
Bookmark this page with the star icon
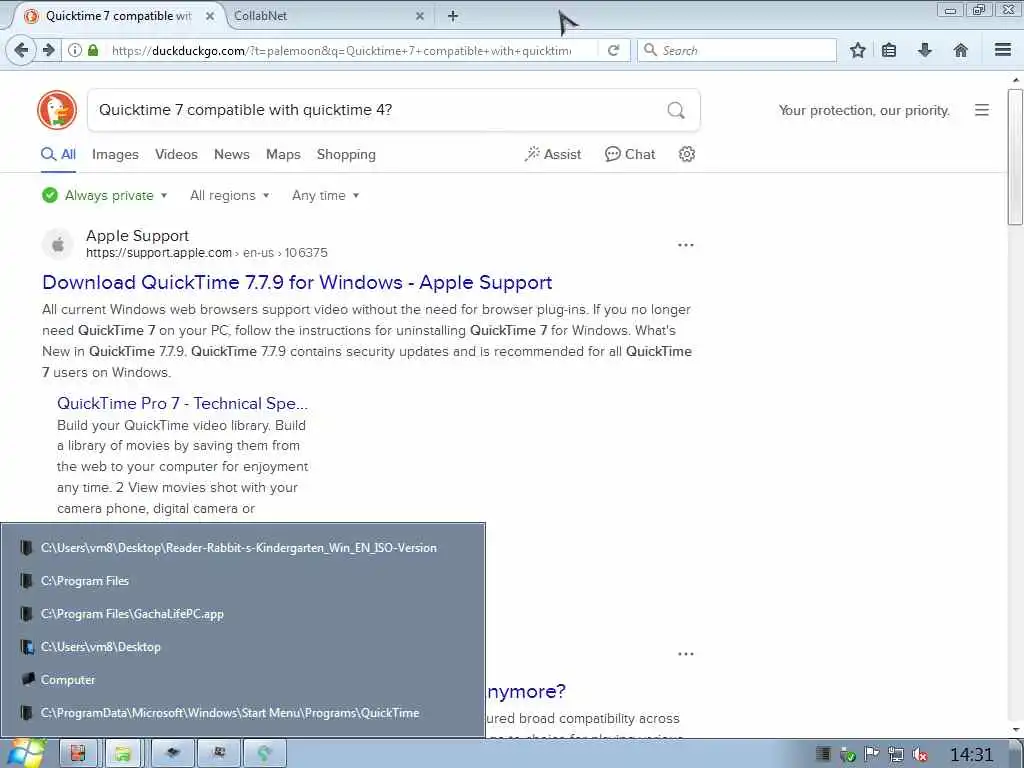(857, 50)
